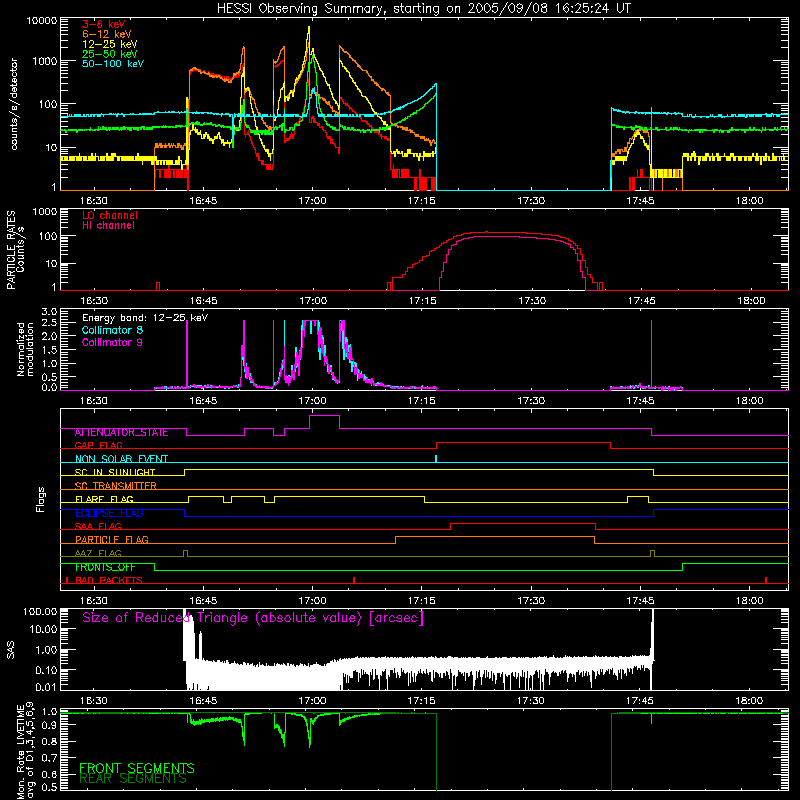Click the FRONTS_OFF flag label
The height and width of the screenshot is (800, 800).
105,567
